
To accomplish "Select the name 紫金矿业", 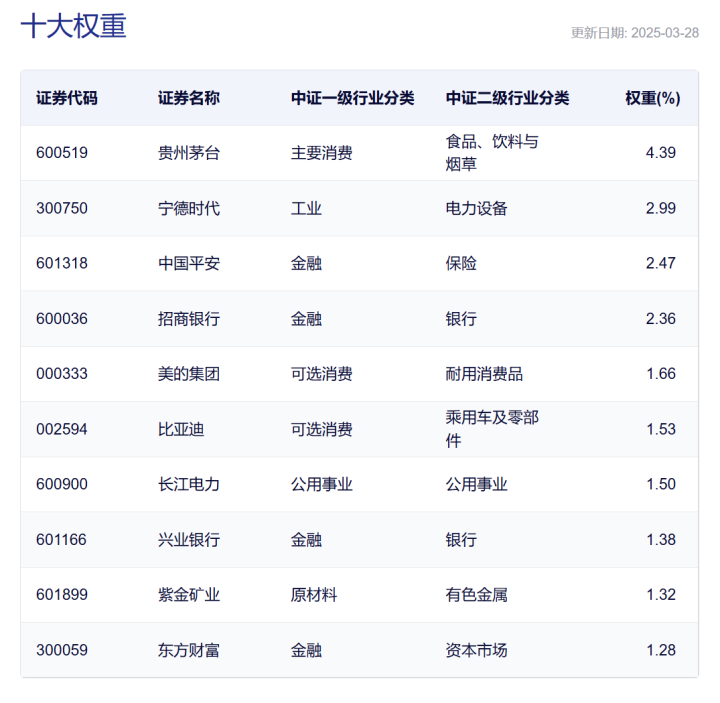I will coord(189,595).
